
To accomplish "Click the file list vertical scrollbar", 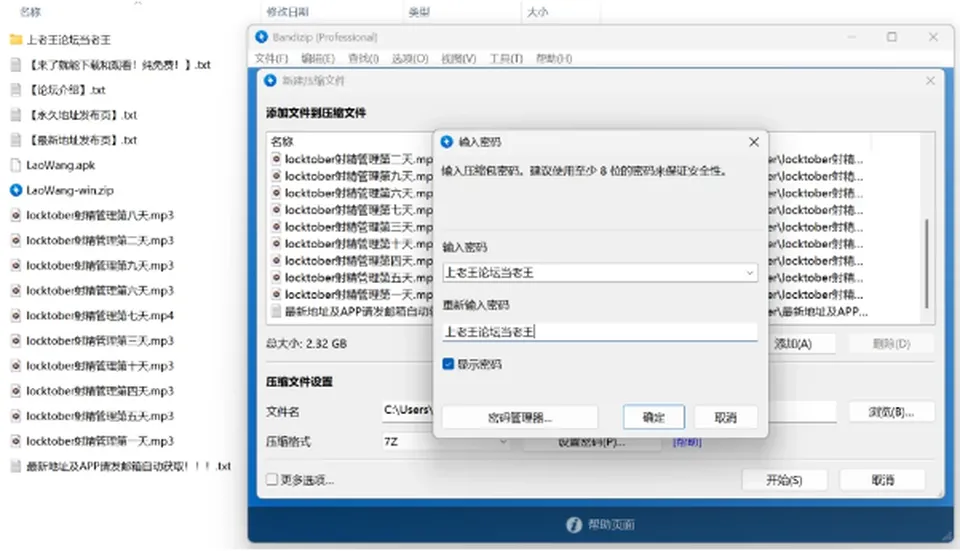I will (x=927, y=263).
